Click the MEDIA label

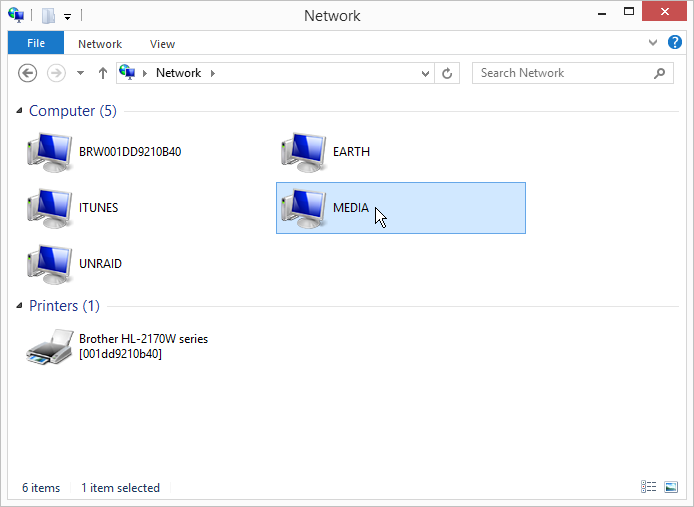coord(351,208)
